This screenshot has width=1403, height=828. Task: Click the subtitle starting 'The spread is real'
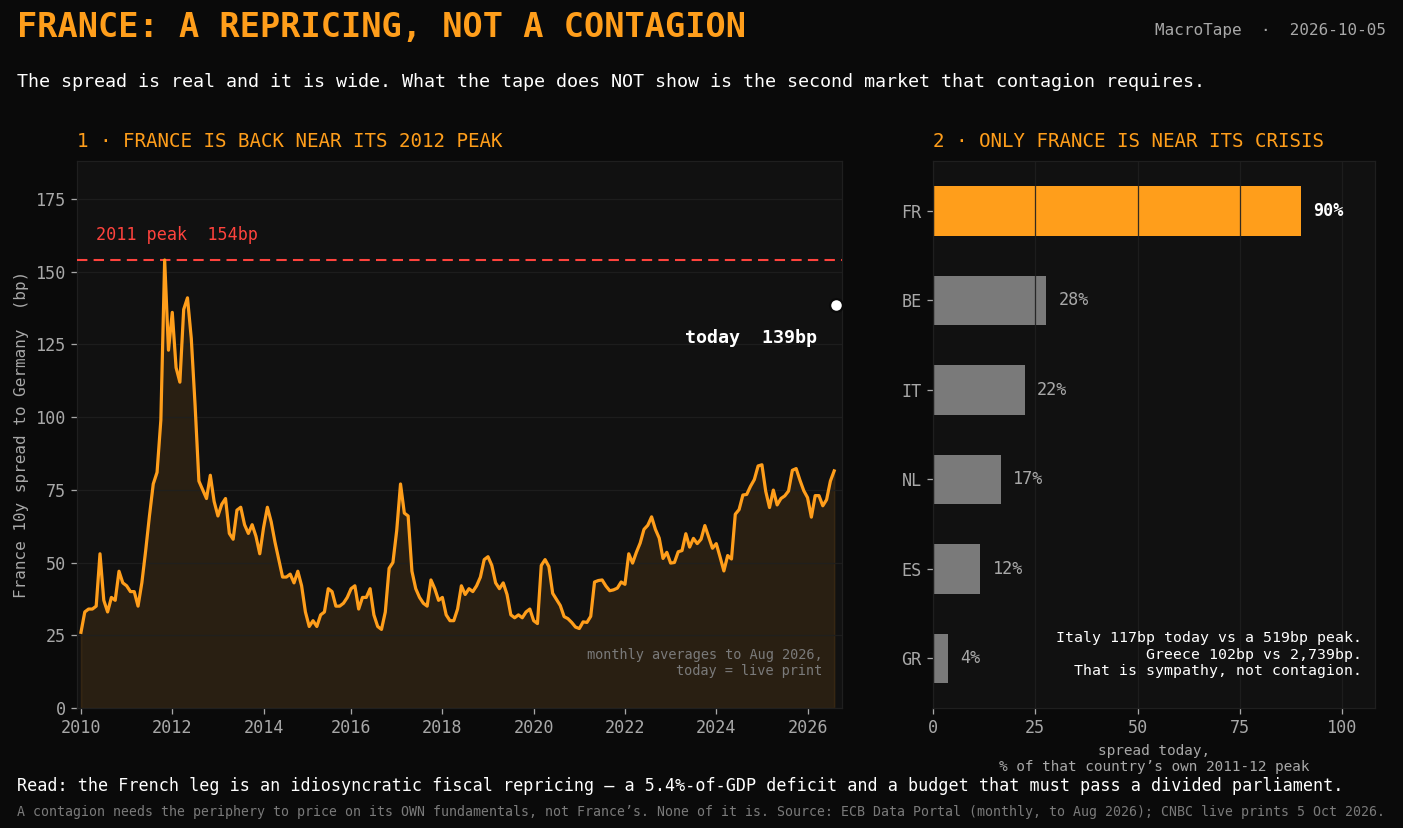pos(610,82)
